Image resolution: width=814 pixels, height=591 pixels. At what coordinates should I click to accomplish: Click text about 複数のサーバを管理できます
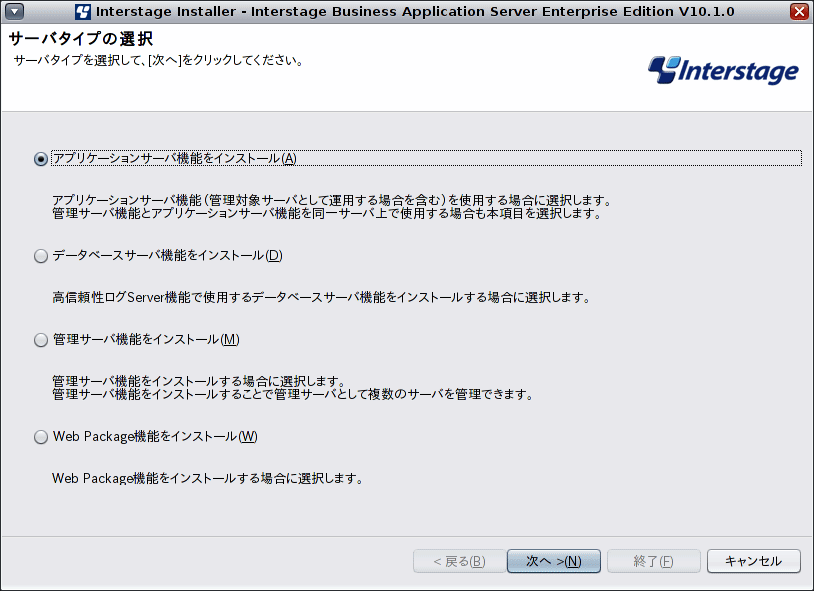click(293, 395)
